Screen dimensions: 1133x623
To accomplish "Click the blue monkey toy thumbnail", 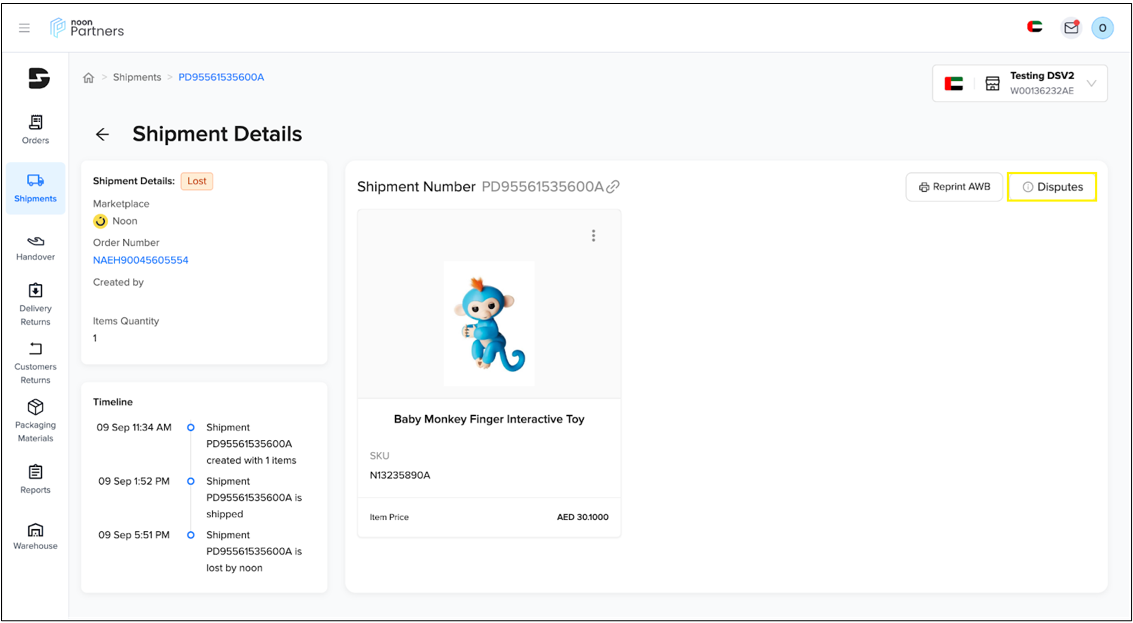I will point(489,323).
